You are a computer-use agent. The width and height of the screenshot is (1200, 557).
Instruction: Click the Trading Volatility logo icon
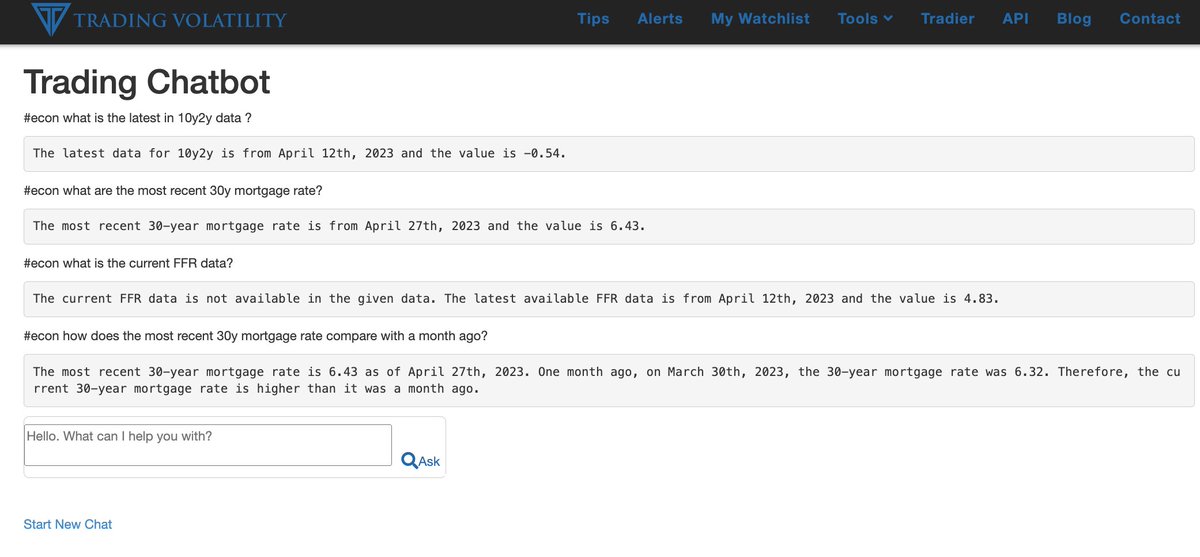50,19
